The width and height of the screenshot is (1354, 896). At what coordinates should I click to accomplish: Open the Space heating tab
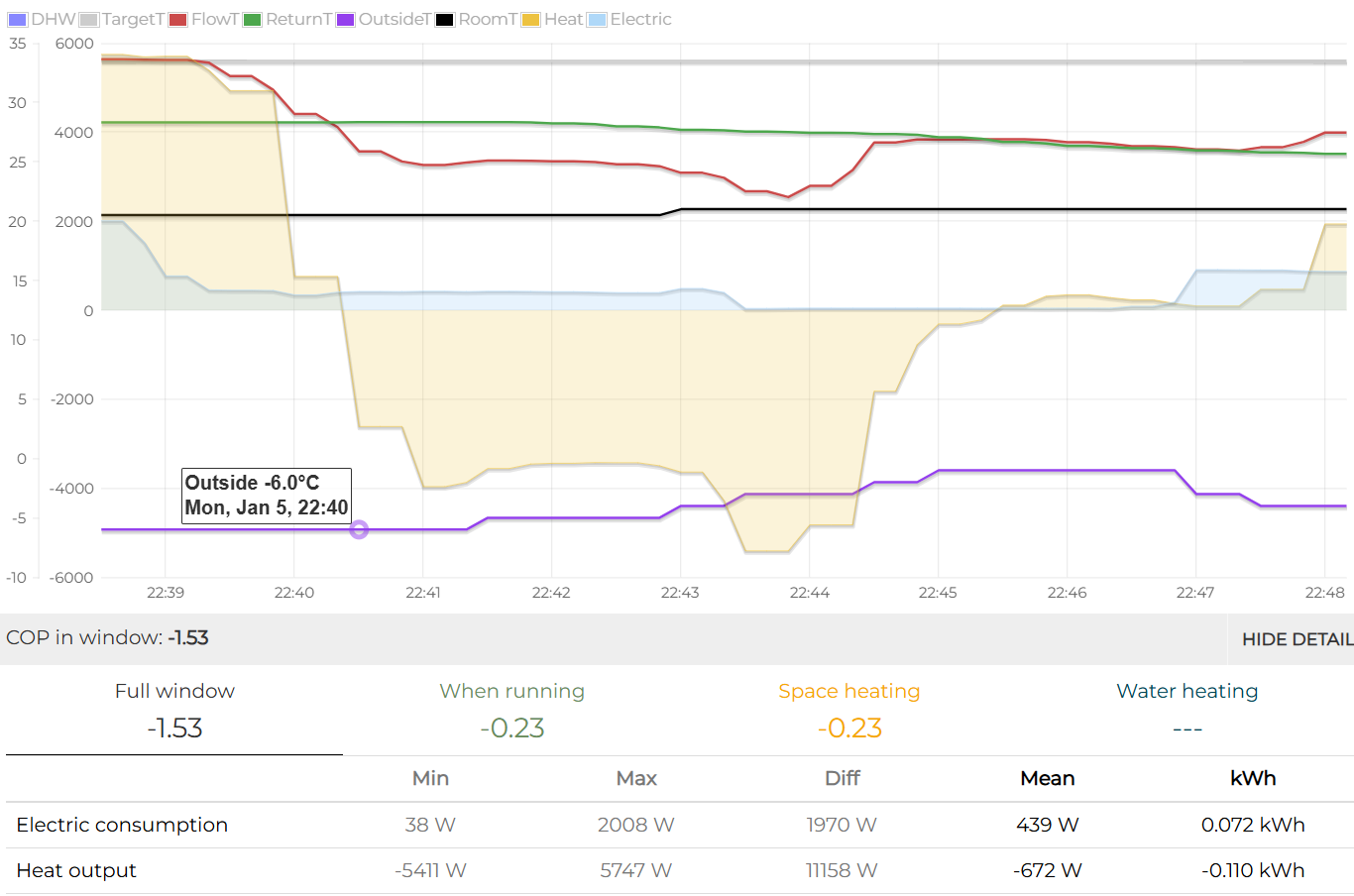point(848,710)
